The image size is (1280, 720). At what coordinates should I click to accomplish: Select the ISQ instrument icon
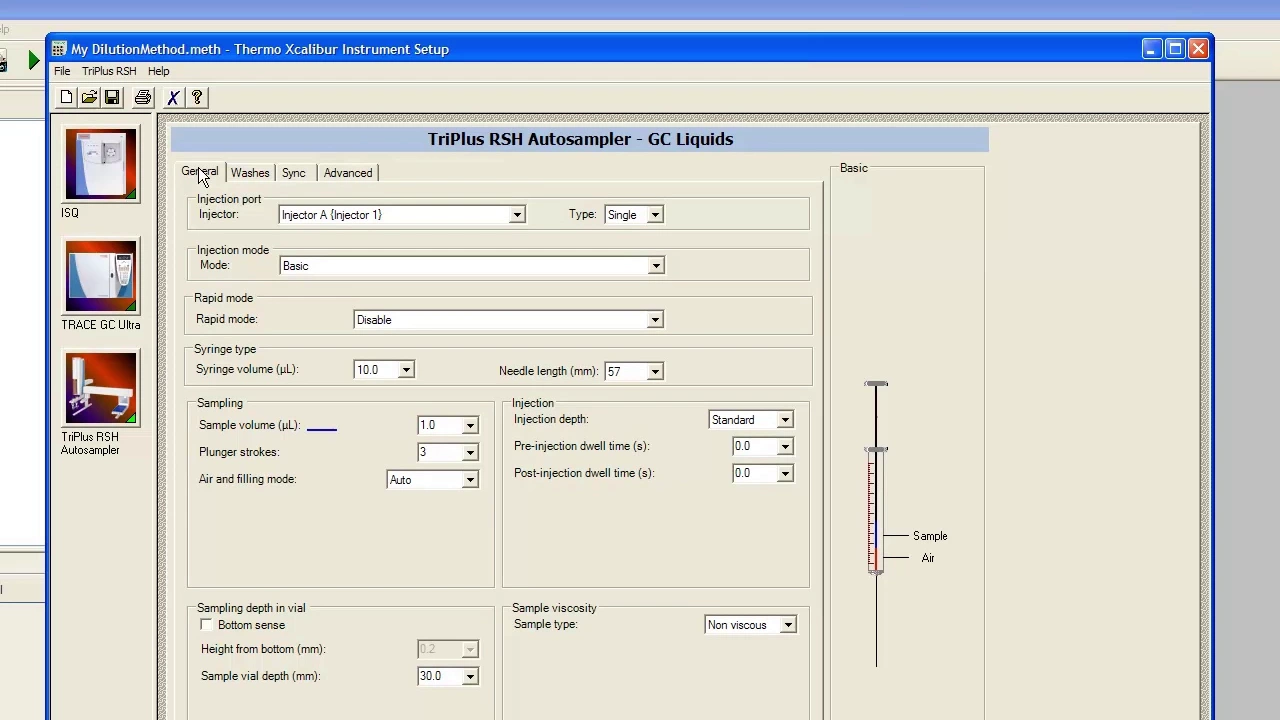100,164
